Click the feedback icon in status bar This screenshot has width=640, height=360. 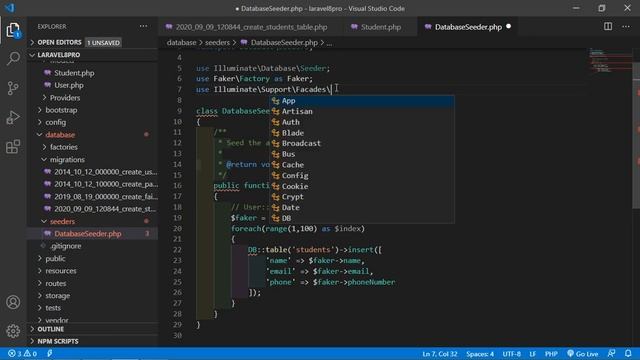click(x=611, y=353)
